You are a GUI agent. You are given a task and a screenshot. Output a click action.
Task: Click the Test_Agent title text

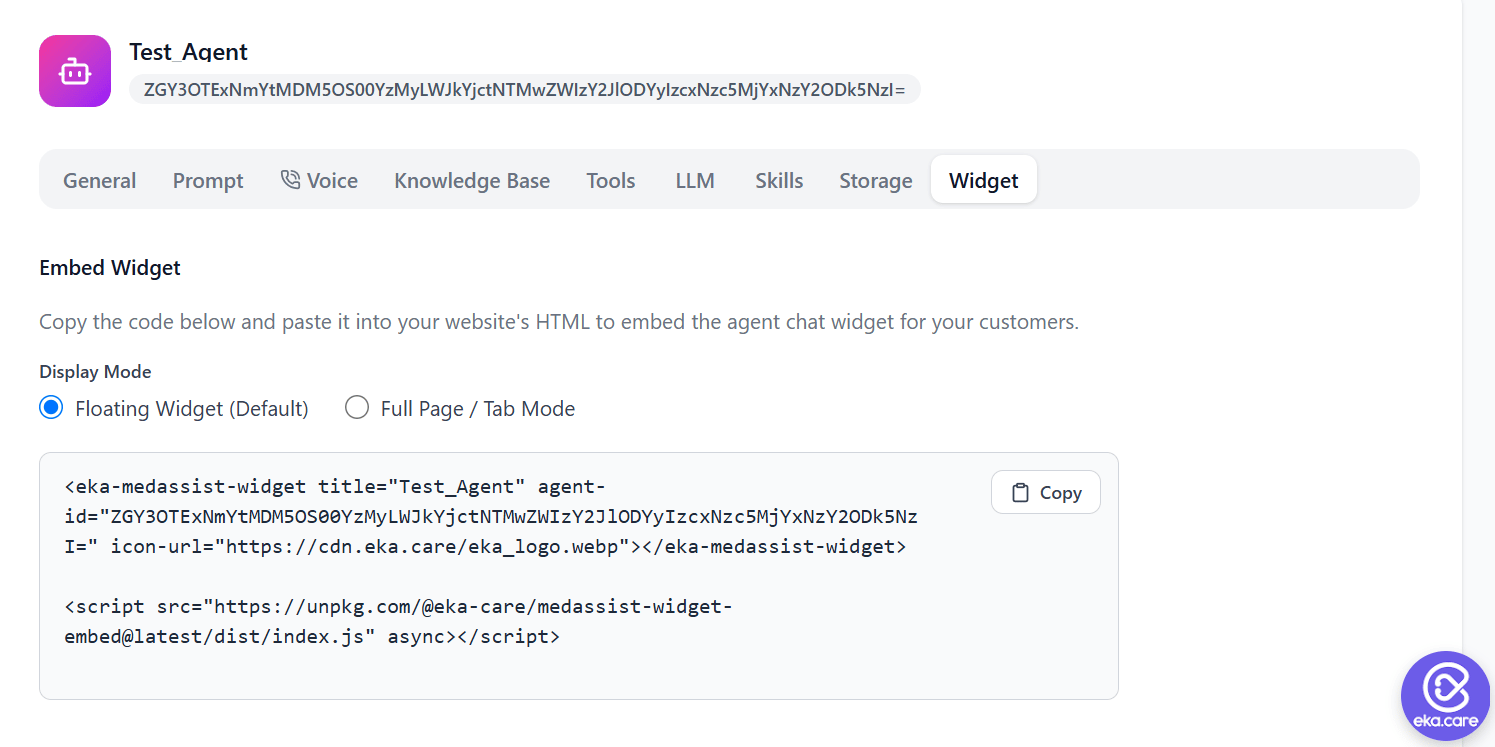click(188, 51)
